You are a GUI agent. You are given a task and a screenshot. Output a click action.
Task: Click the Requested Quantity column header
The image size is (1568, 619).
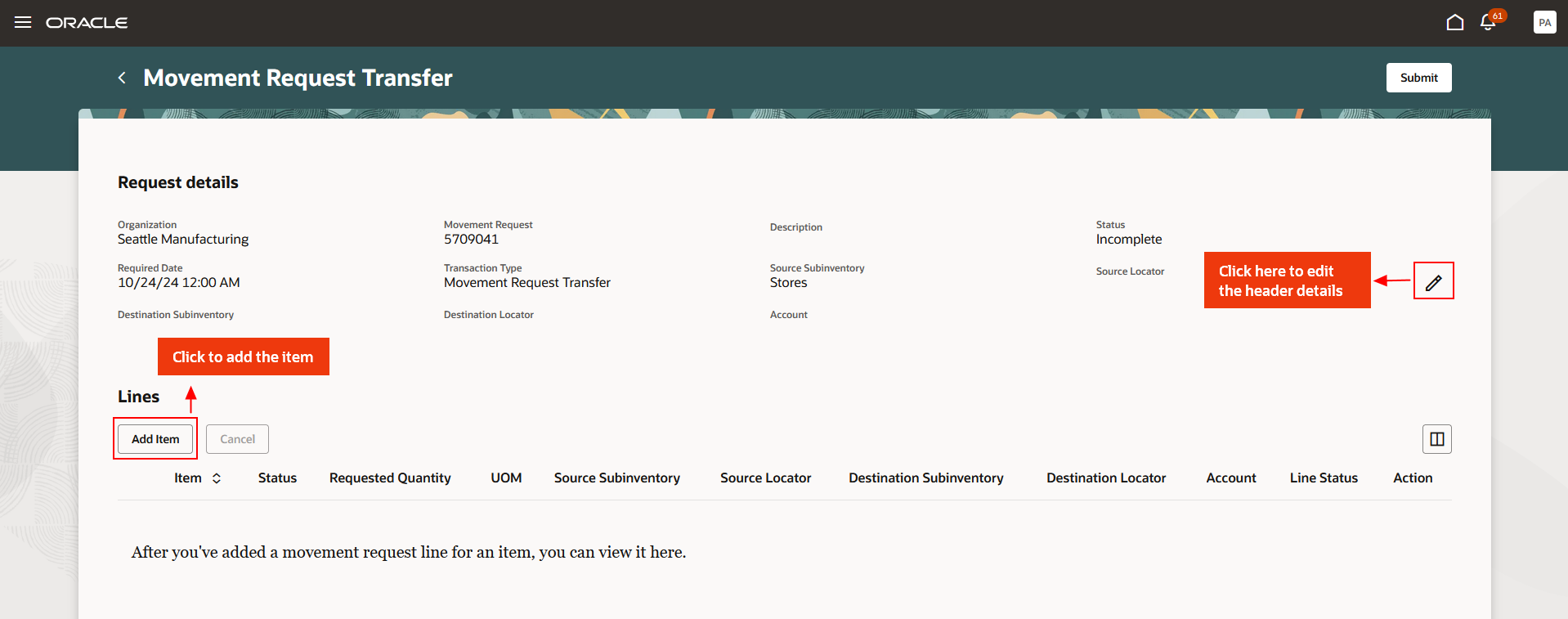390,478
